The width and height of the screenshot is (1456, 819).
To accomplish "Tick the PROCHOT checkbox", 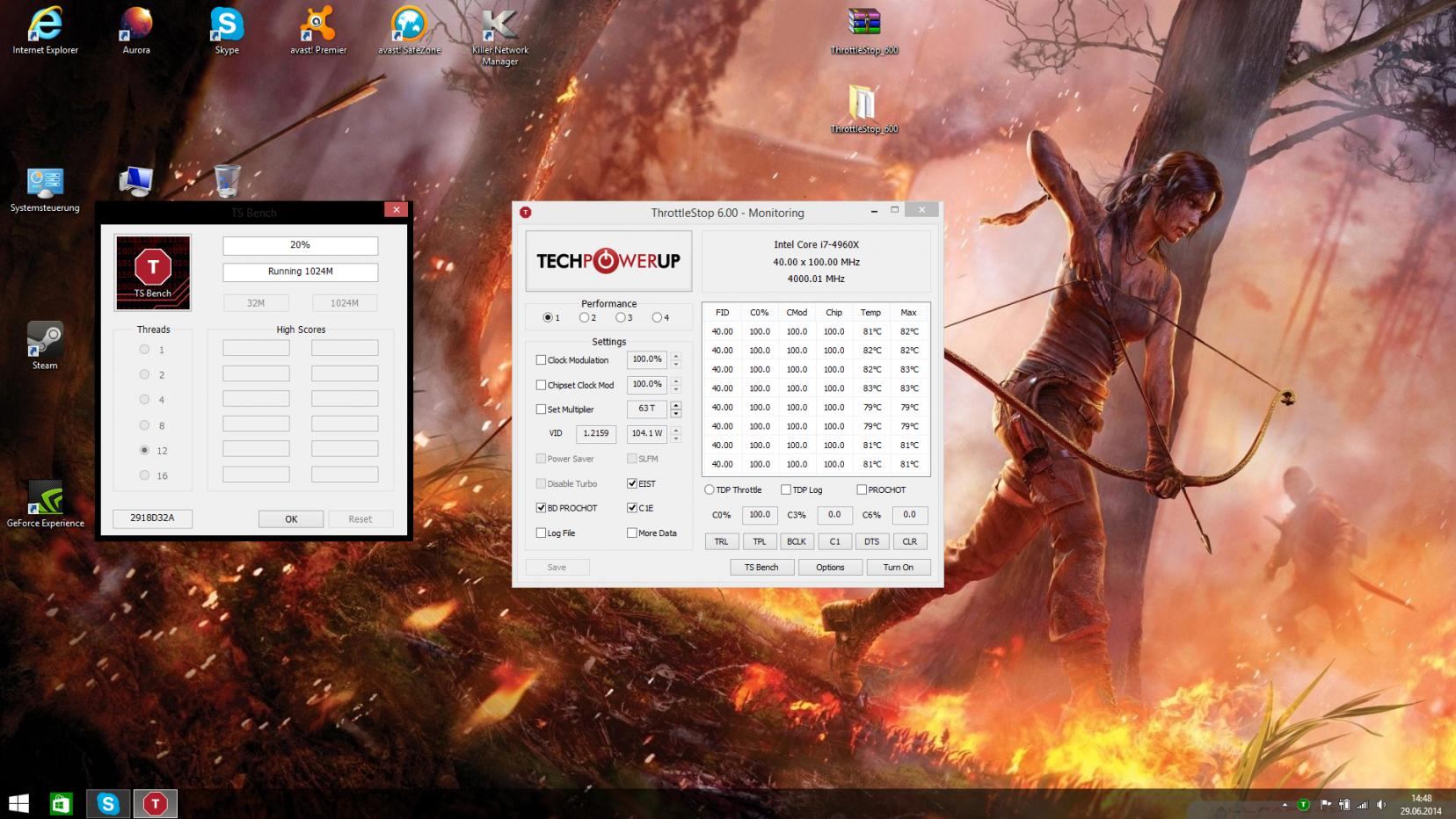I will coord(862,490).
